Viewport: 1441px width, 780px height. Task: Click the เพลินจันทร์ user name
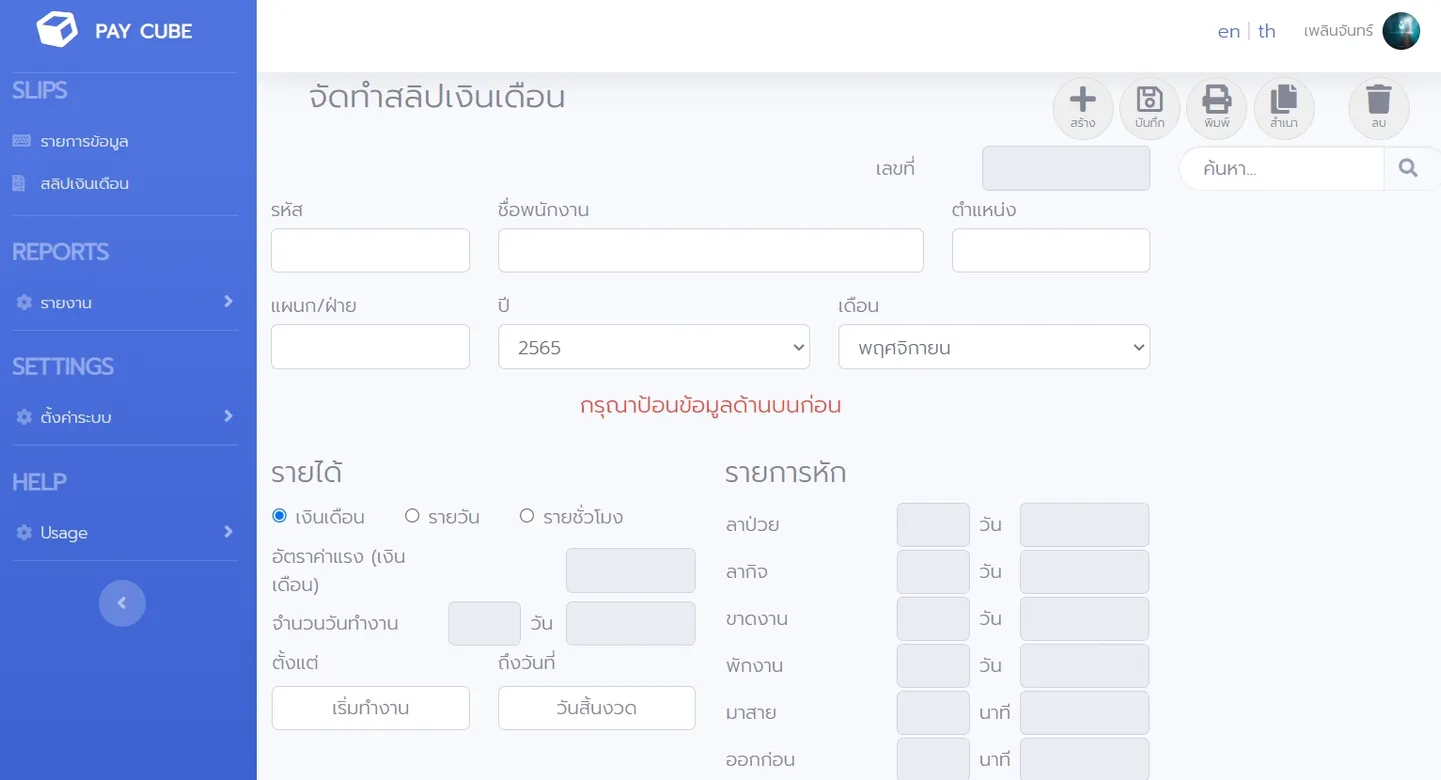point(1338,31)
